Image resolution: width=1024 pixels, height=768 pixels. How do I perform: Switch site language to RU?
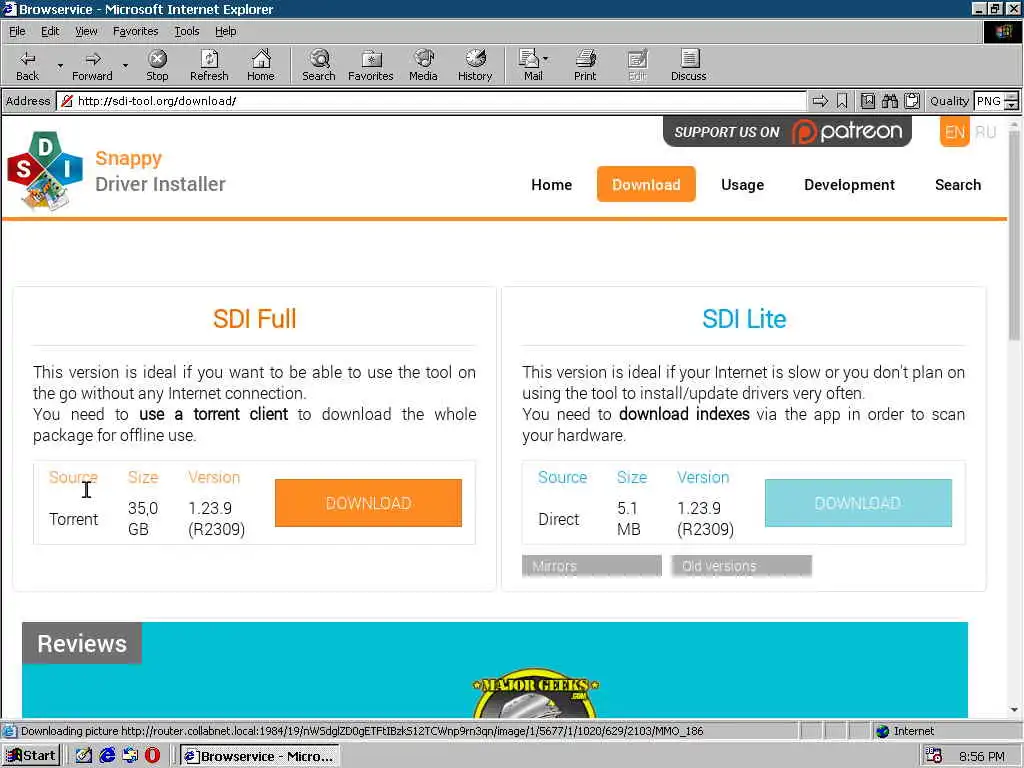pyautogui.click(x=985, y=132)
